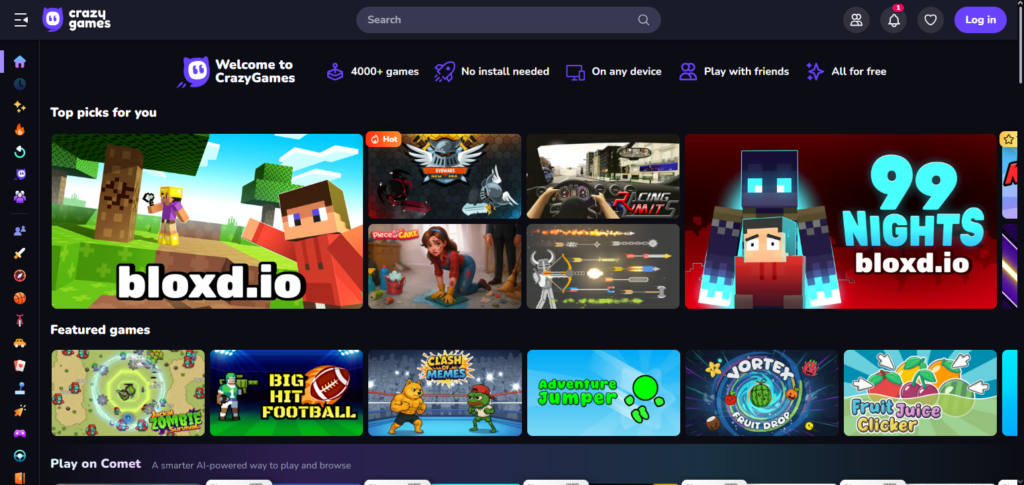Image resolution: width=1024 pixels, height=485 pixels.
Task: Click the CrazyGames logo
Action: [x=77, y=20]
